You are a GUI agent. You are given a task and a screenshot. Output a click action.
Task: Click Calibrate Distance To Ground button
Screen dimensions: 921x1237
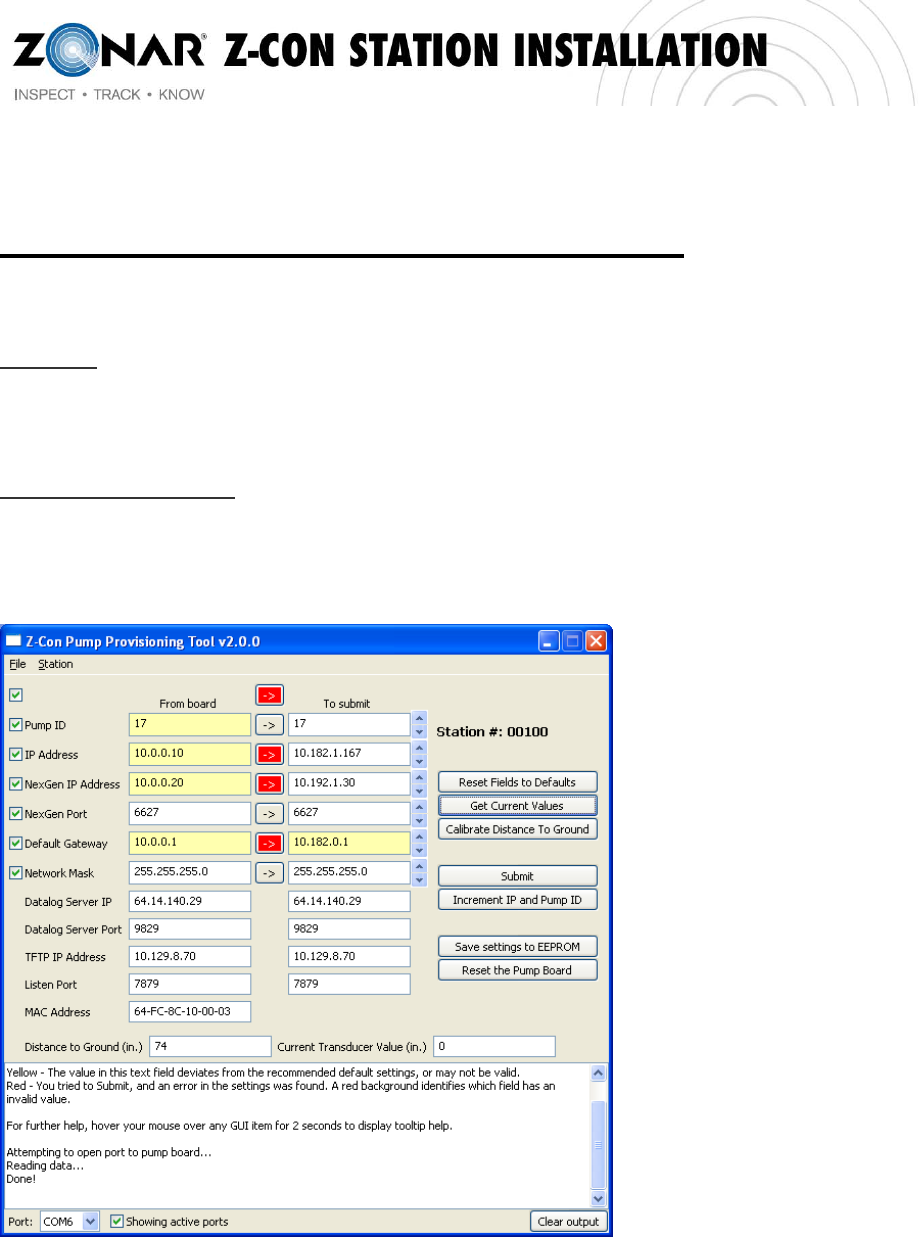[x=517, y=829]
